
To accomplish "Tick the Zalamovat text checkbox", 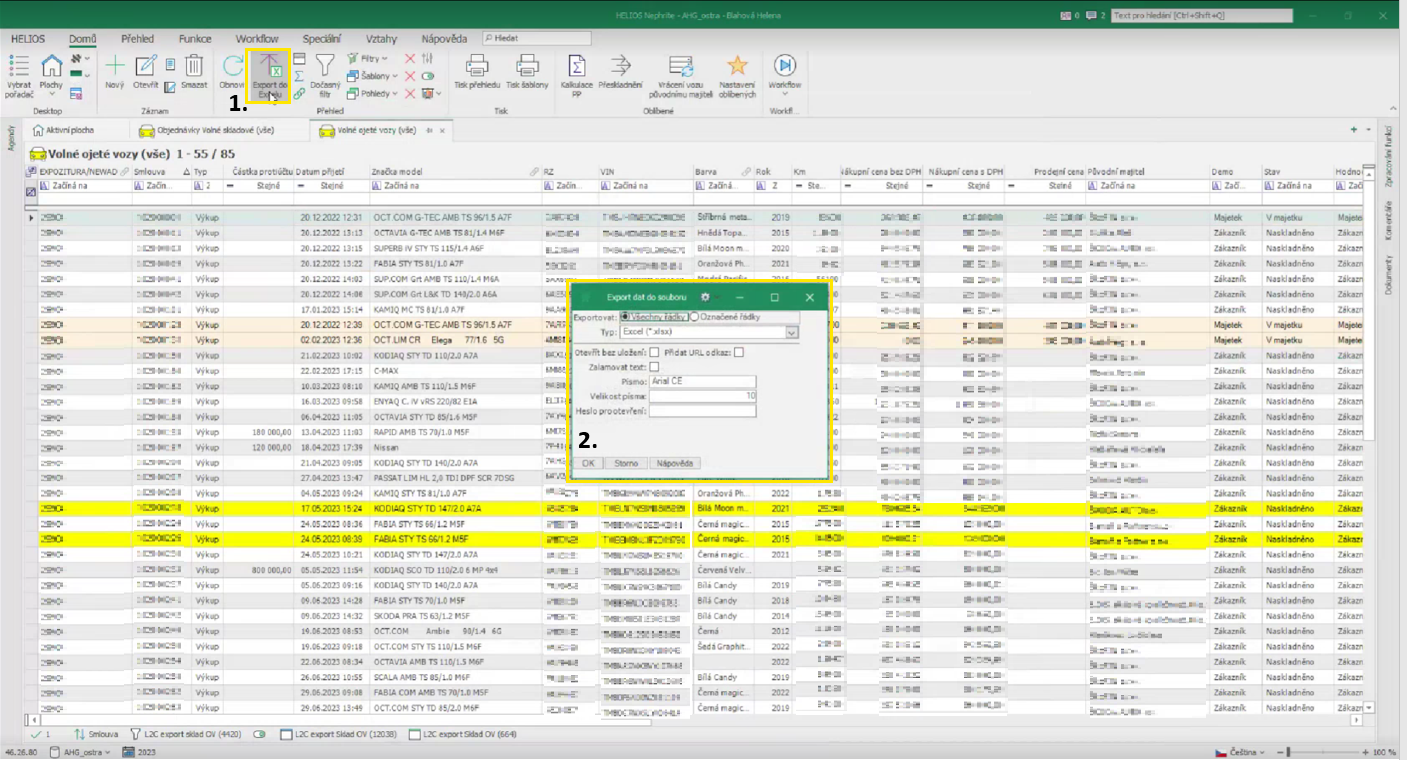I will coord(654,367).
